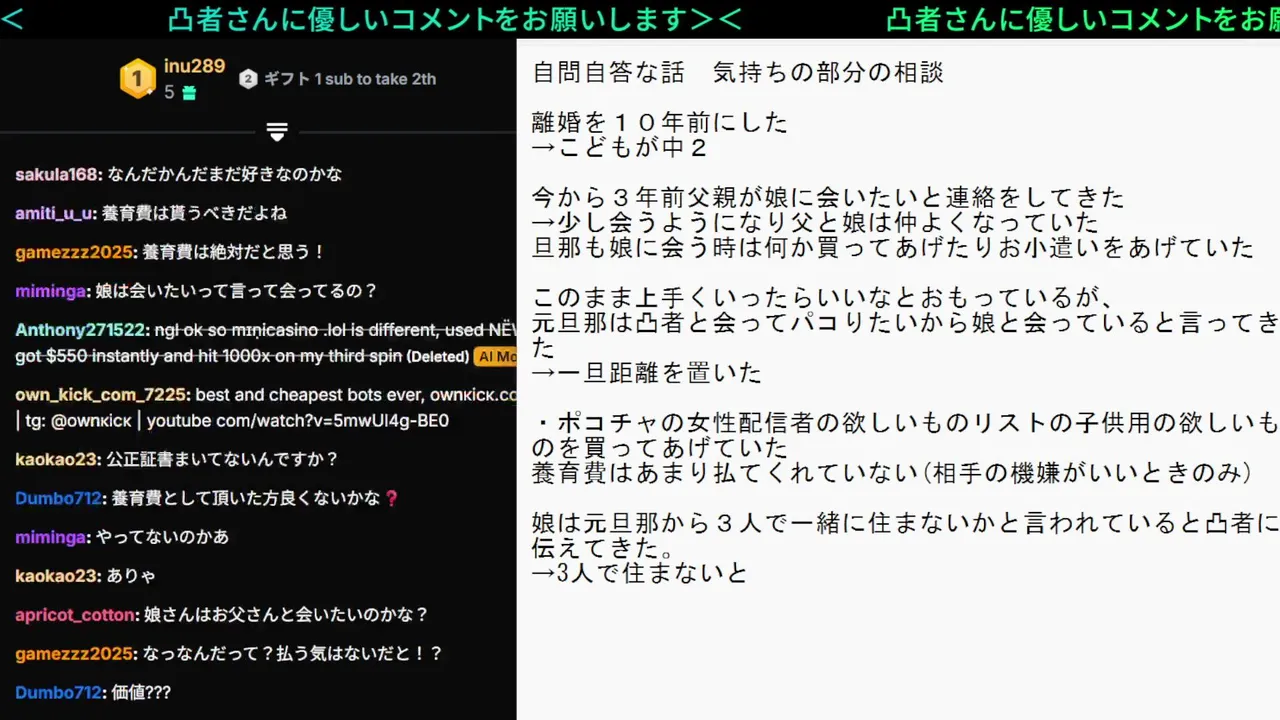Click the green gift icon under inu289
Screen dimensions: 1280x720
coord(189,93)
